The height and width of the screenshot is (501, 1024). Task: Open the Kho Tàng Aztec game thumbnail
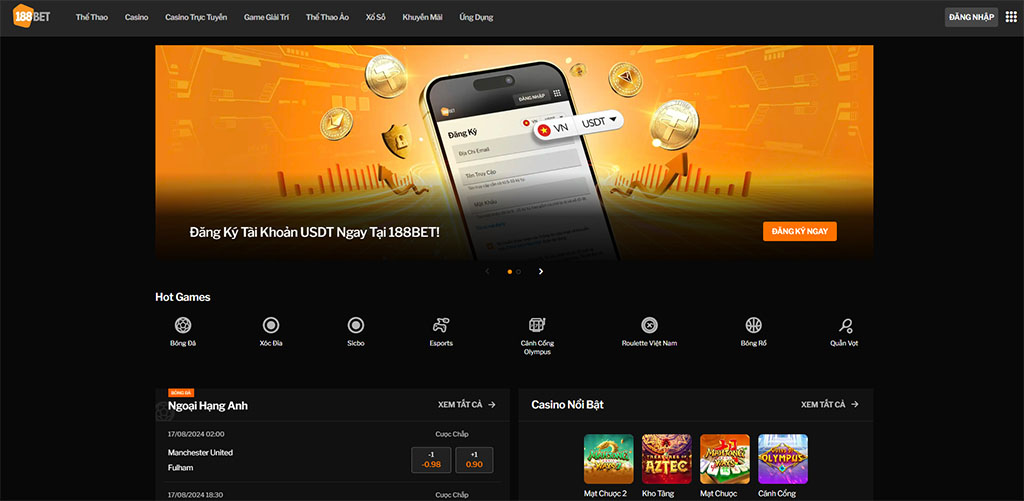point(667,459)
